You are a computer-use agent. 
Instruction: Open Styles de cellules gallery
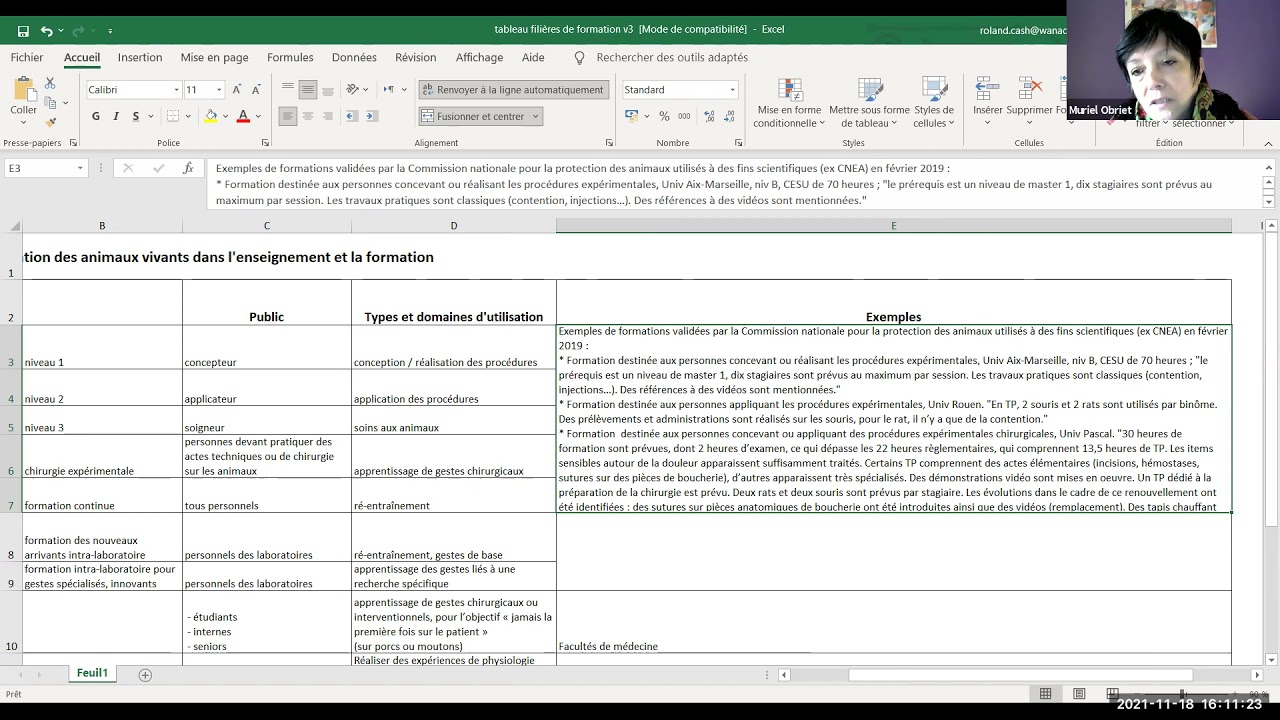[934, 103]
